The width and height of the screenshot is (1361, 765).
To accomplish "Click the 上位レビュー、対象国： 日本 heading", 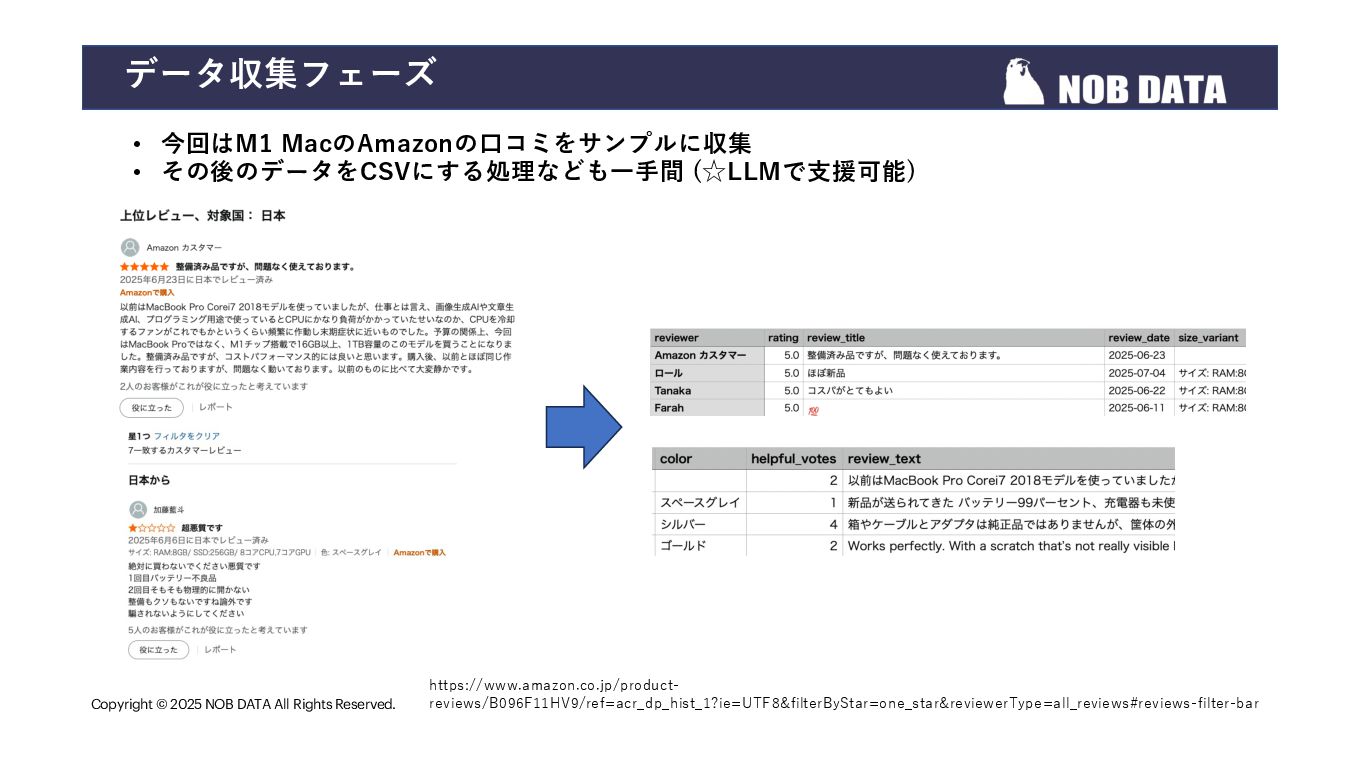I will (202, 216).
